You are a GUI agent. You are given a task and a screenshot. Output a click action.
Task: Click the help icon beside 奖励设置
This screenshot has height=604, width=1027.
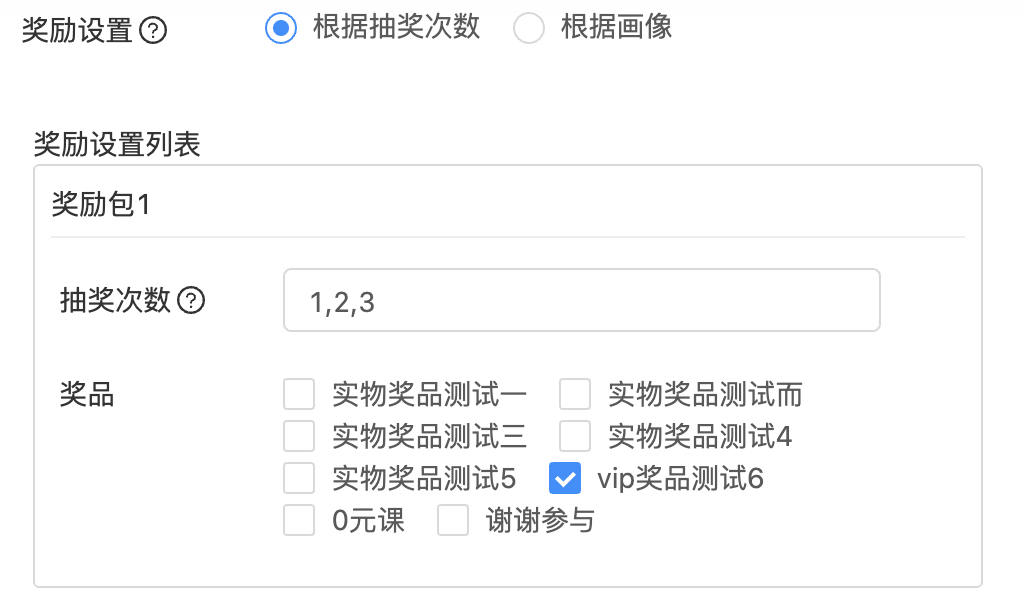(x=153, y=31)
